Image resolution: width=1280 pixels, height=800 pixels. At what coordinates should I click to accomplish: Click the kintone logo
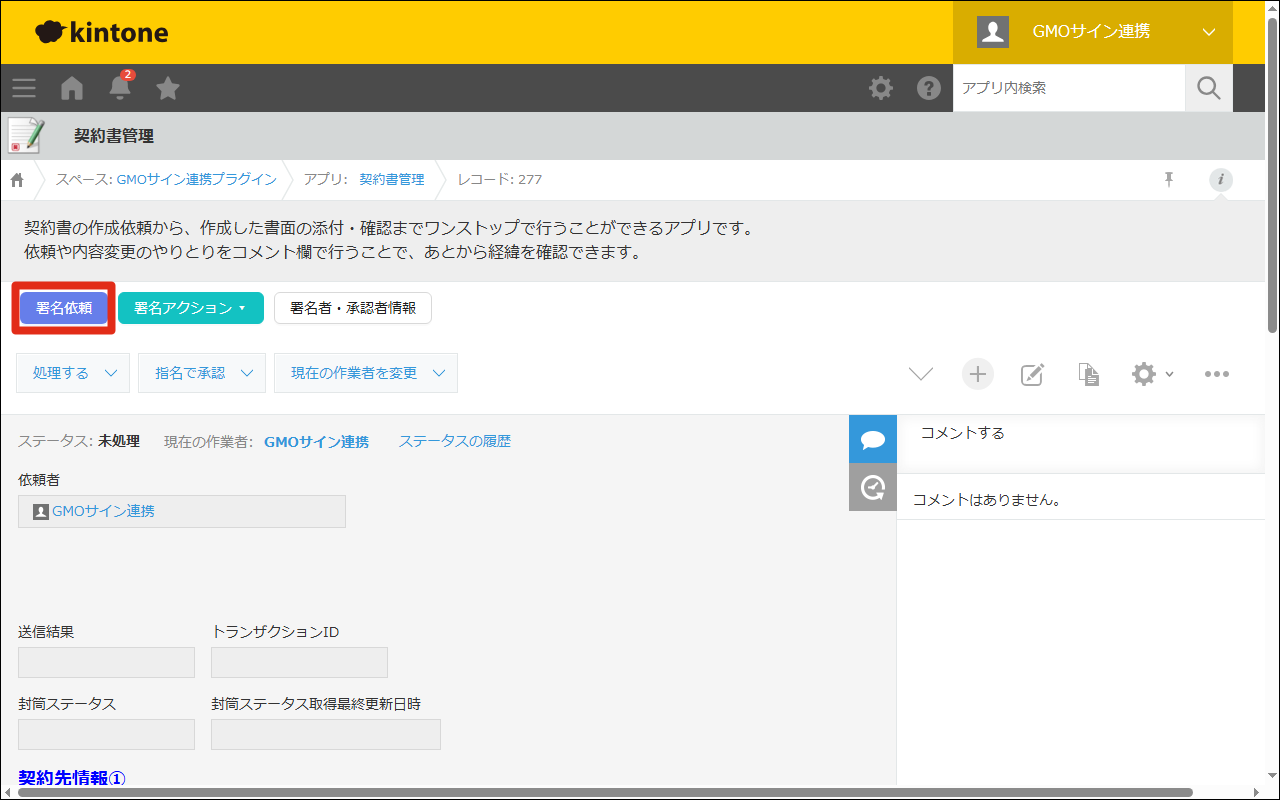pyautogui.click(x=101, y=32)
